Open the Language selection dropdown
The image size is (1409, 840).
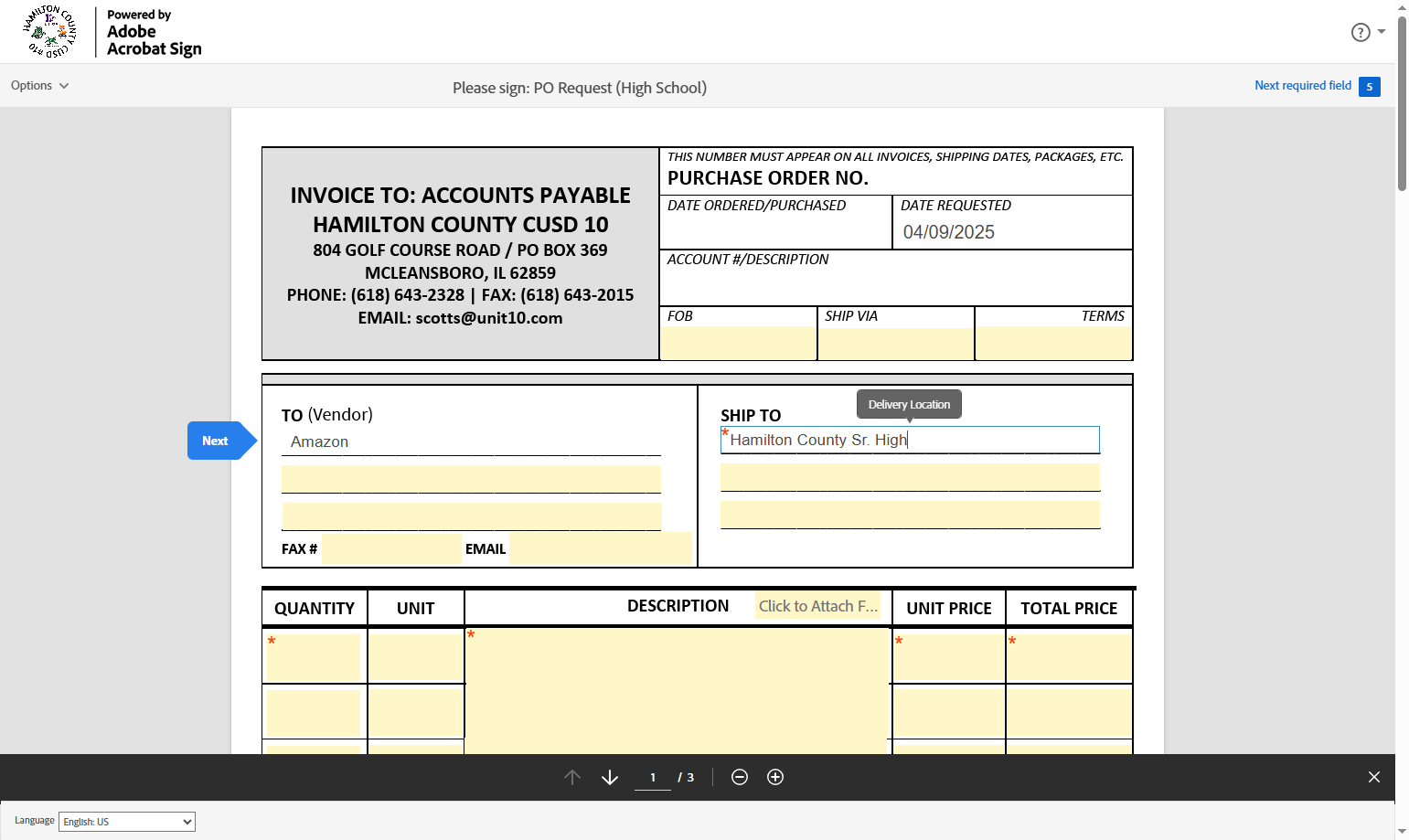point(127,822)
